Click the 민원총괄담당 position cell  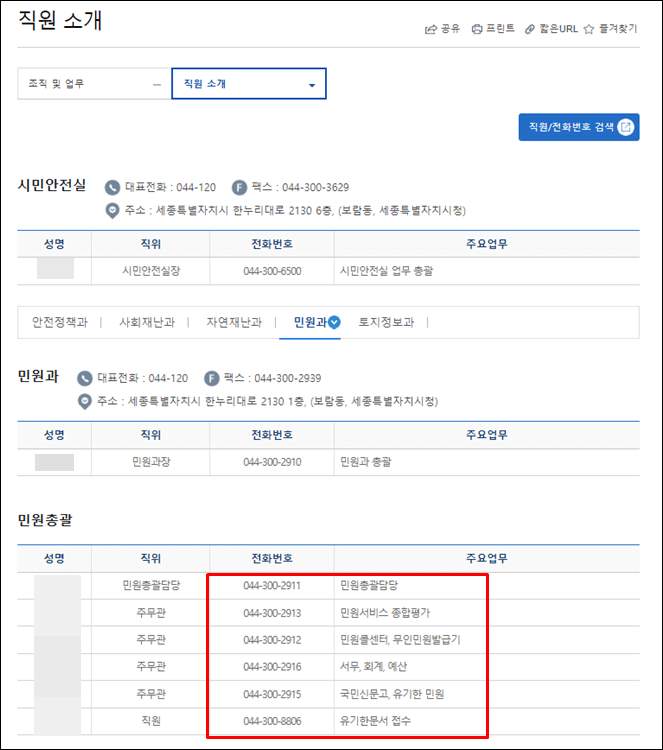click(x=151, y=585)
